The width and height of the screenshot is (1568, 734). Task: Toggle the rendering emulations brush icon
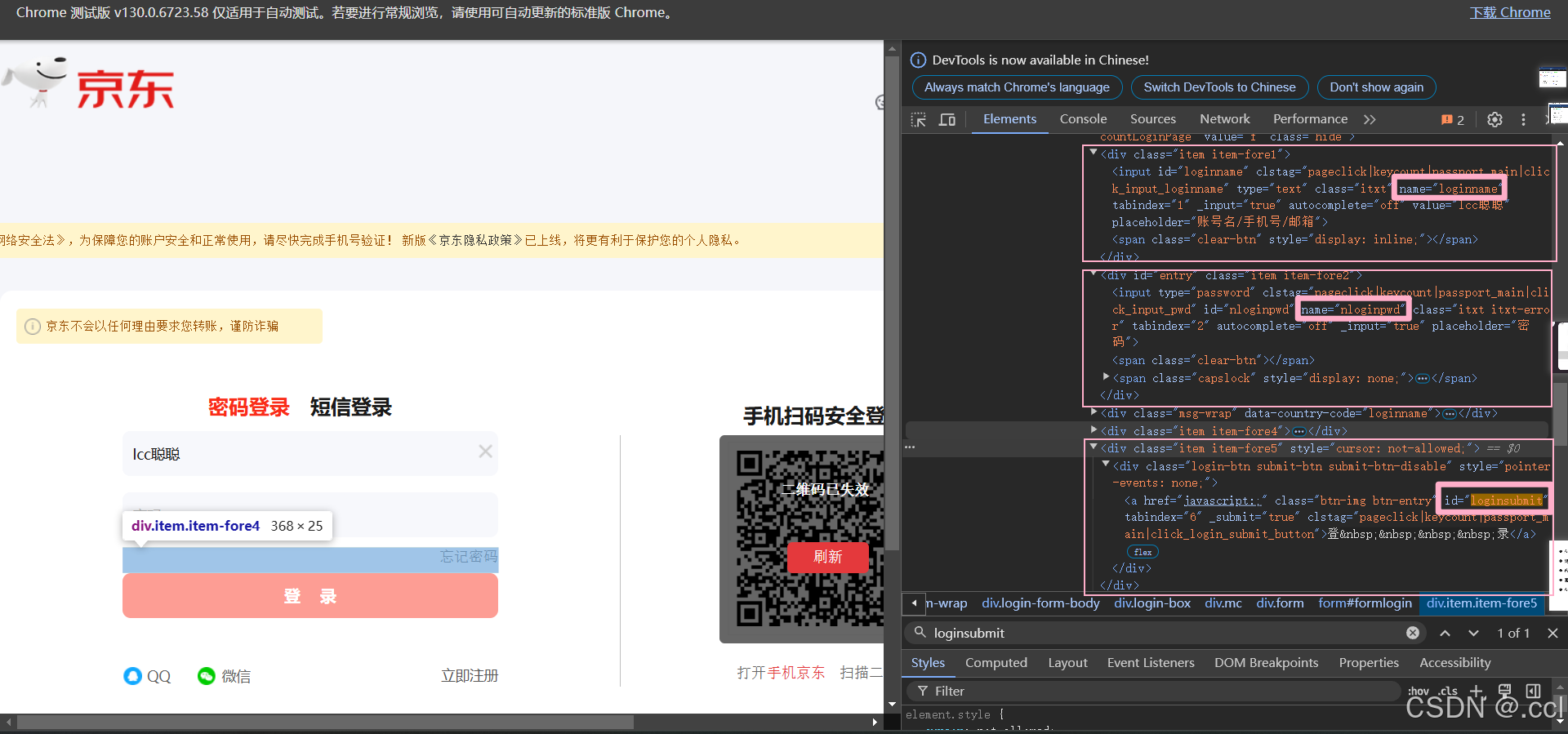(1504, 691)
